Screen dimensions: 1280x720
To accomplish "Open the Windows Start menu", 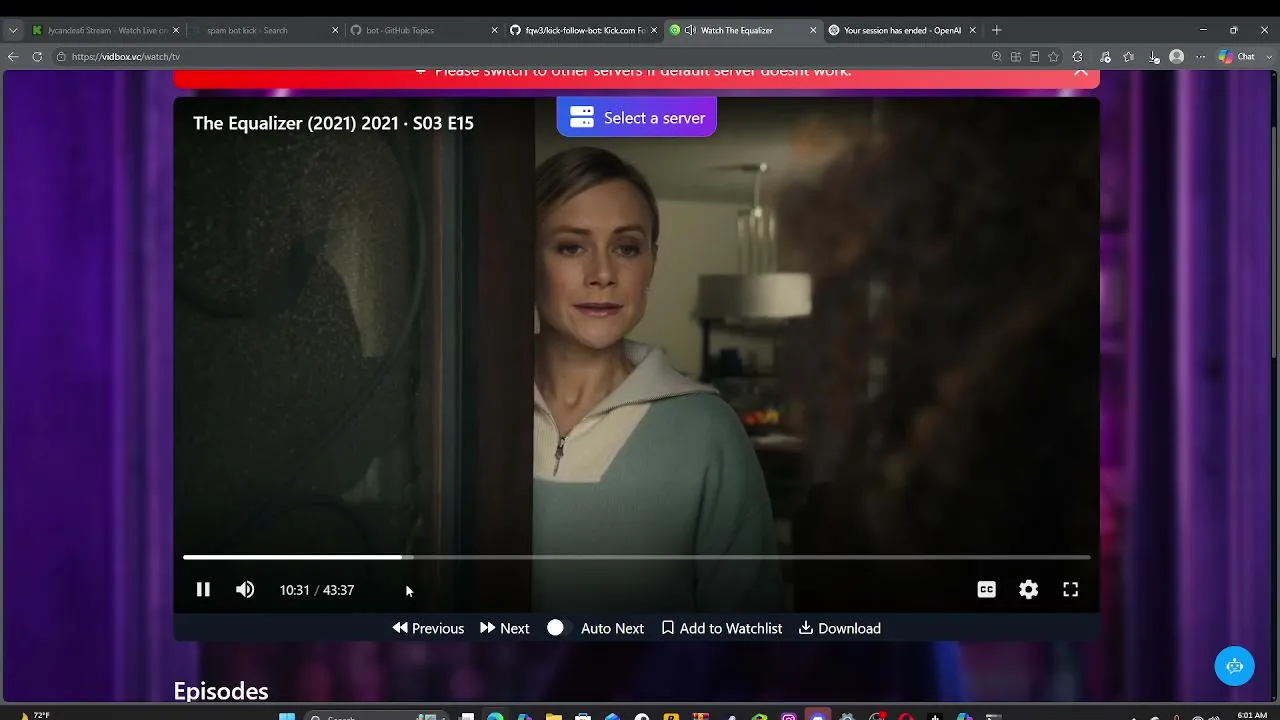I will click(x=287, y=716).
